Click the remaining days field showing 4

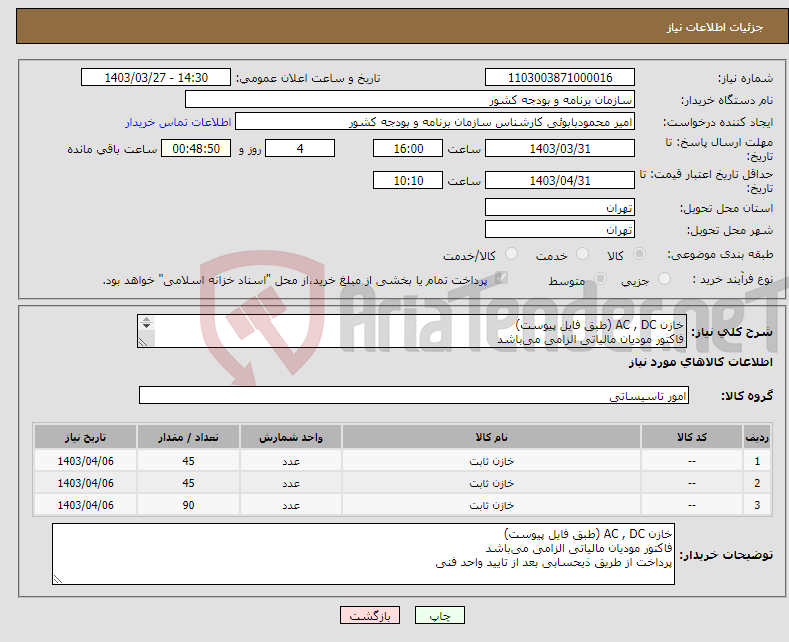tap(300, 148)
